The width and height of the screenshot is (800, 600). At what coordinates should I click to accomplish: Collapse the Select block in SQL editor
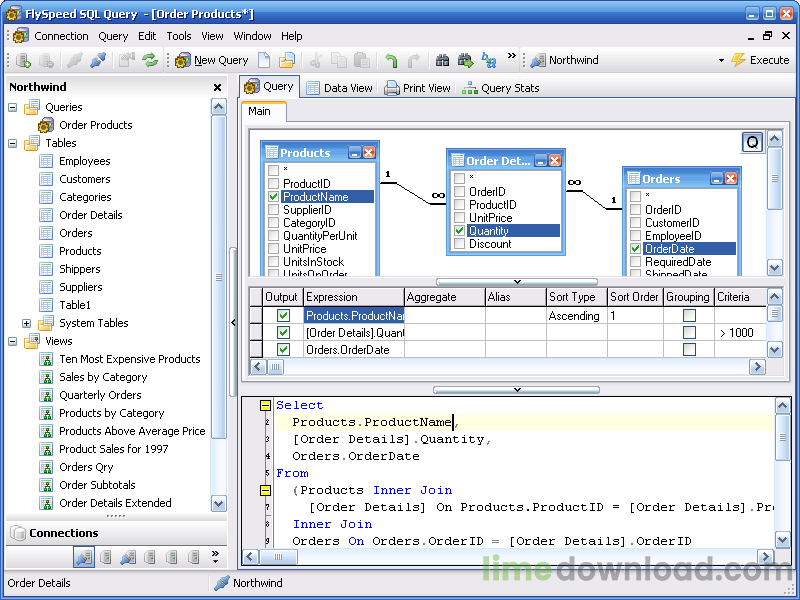coord(265,406)
